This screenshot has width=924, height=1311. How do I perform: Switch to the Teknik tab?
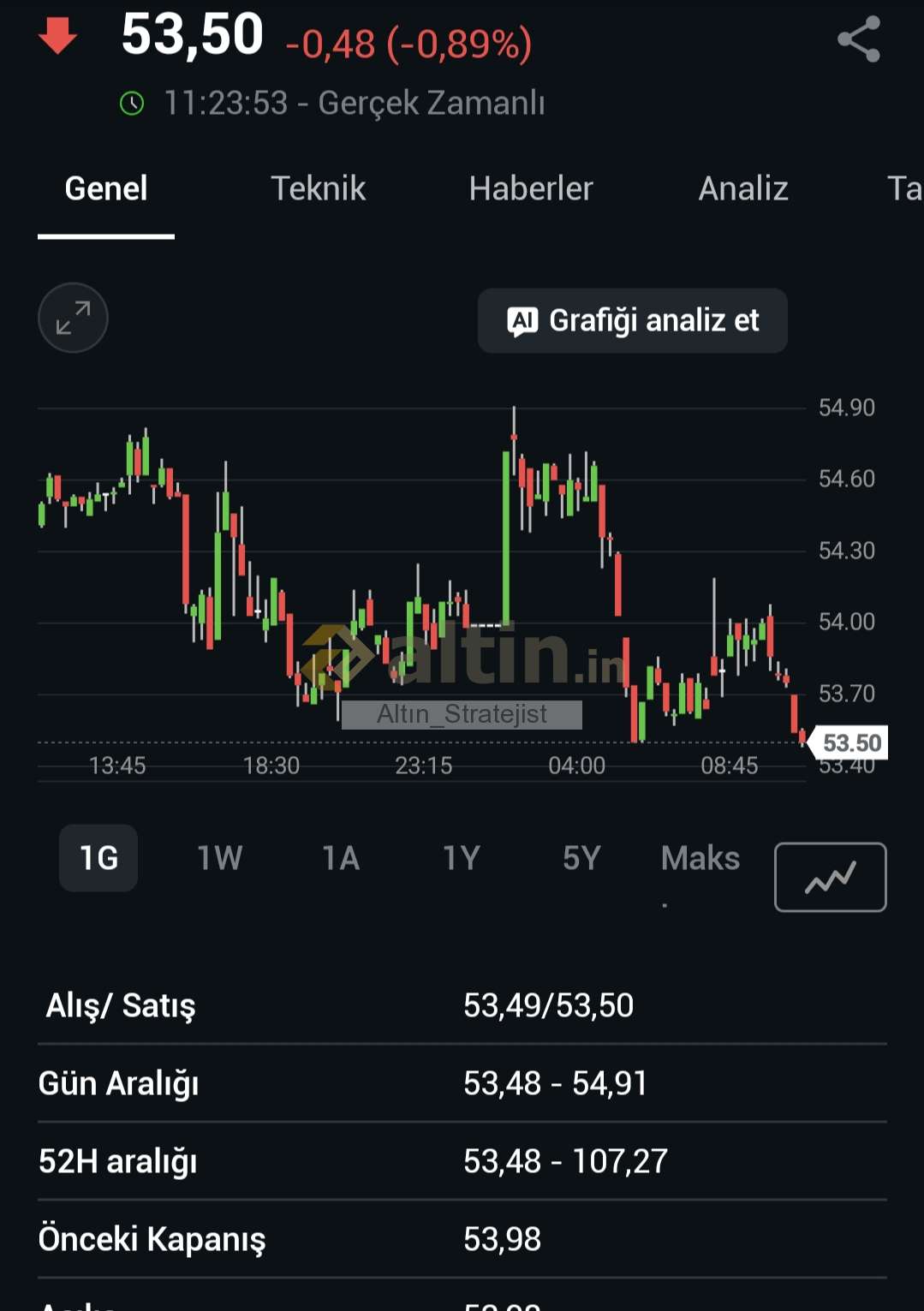click(x=318, y=188)
